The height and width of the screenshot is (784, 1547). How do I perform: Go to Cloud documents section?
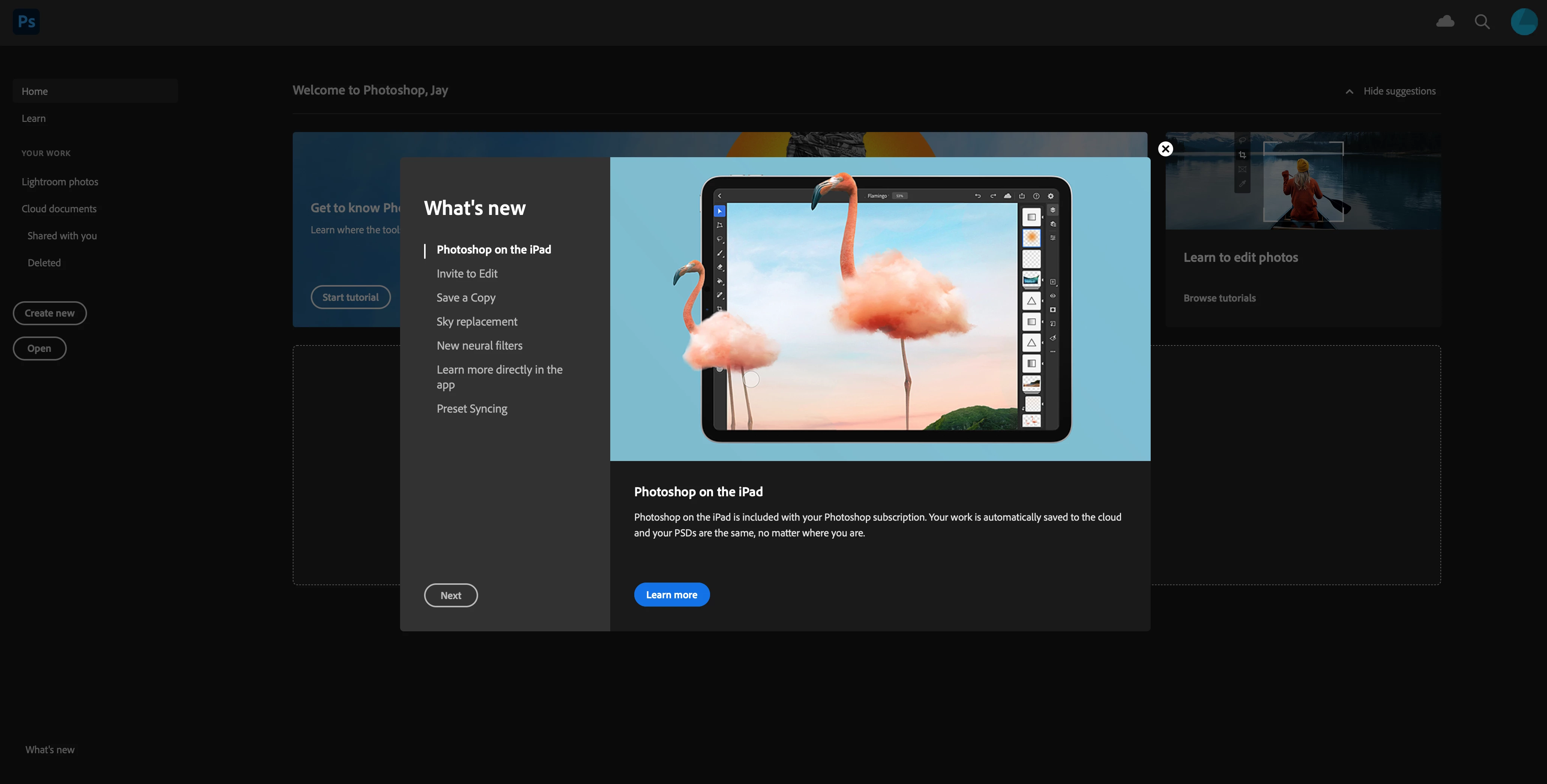point(59,209)
